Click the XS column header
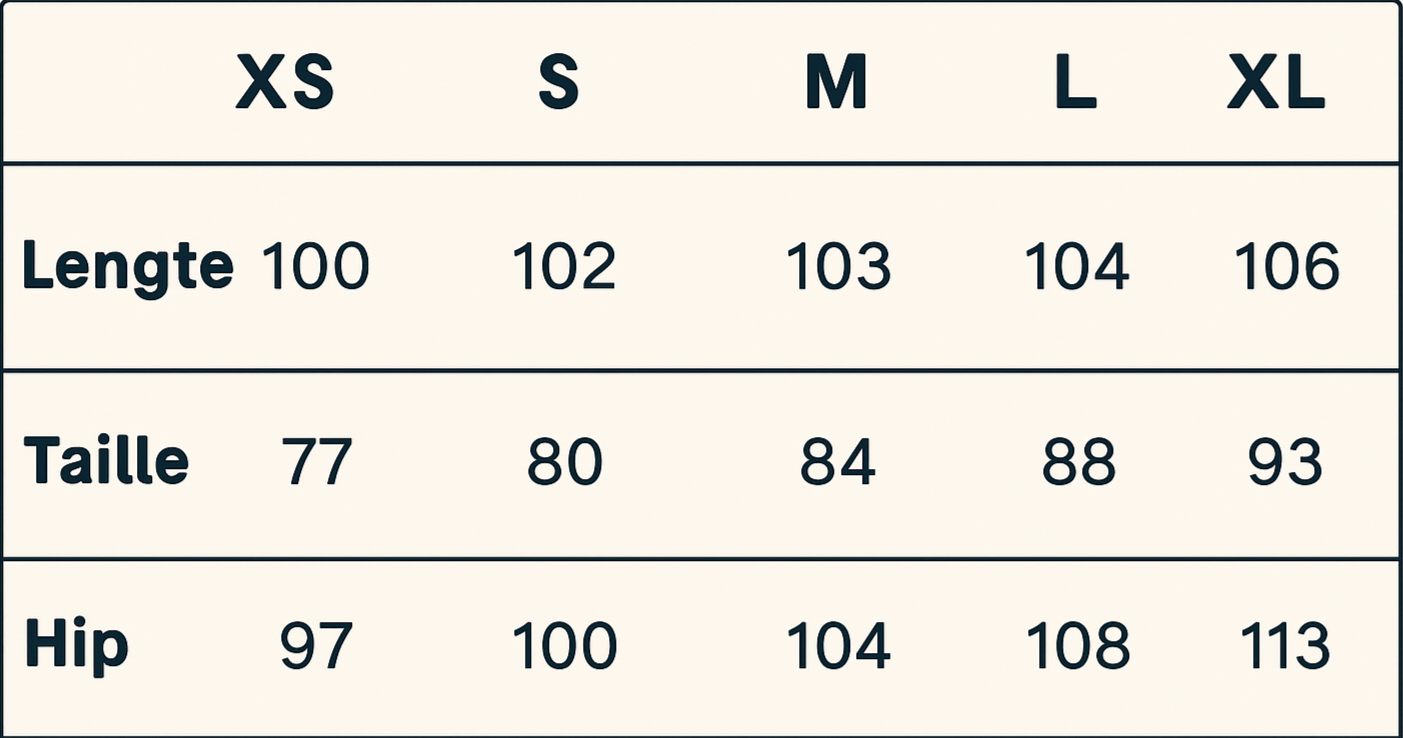This screenshot has width=1403, height=738. pos(285,84)
